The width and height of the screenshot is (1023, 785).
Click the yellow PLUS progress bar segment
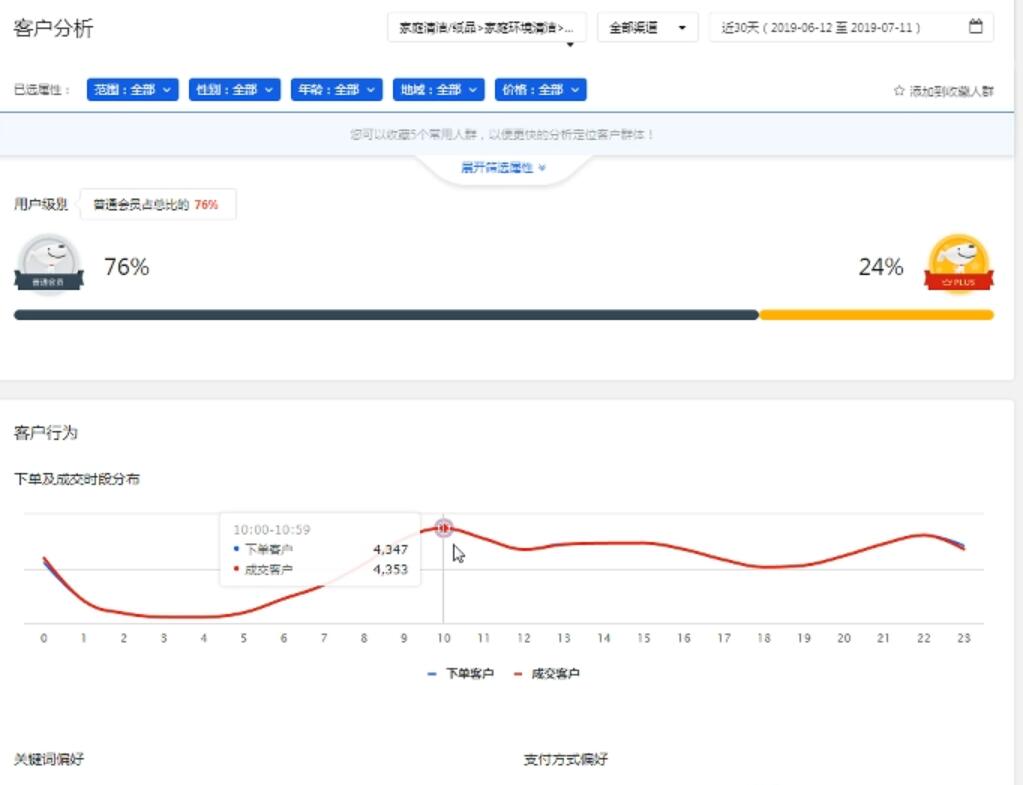point(876,315)
